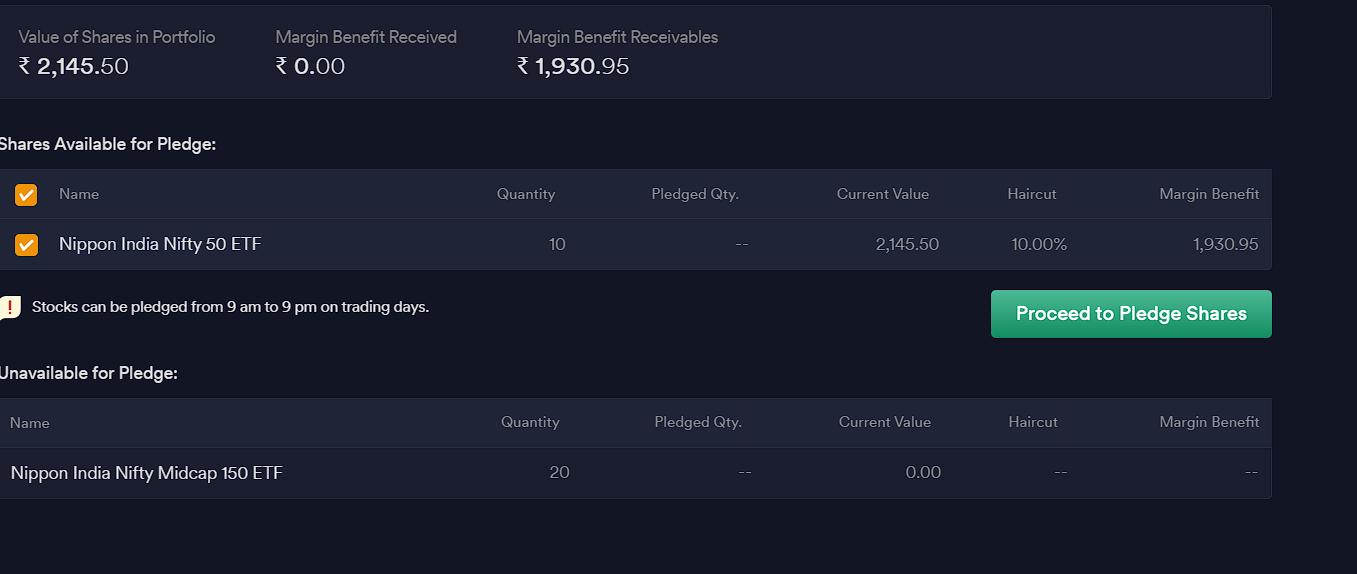Click the Name header in unavailable table
Image resolution: width=1357 pixels, height=574 pixels.
click(30, 423)
